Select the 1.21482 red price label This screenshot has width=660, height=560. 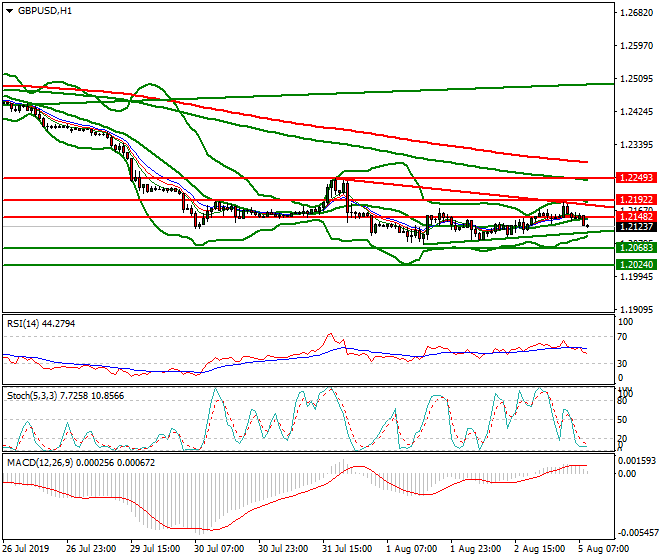point(636,217)
